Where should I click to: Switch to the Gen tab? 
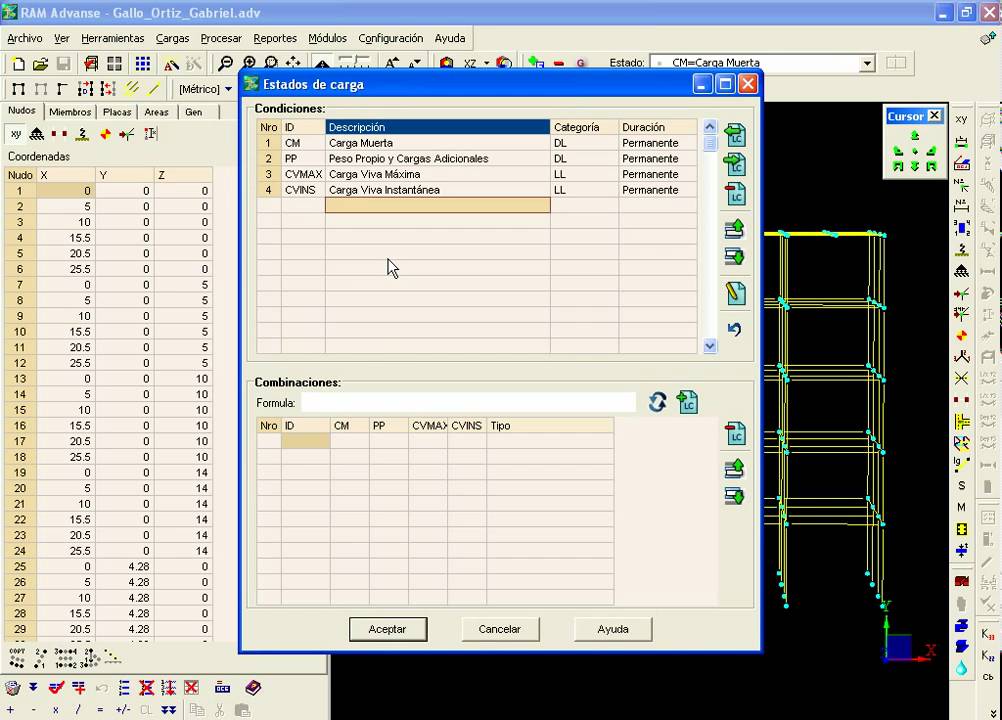[x=194, y=112]
